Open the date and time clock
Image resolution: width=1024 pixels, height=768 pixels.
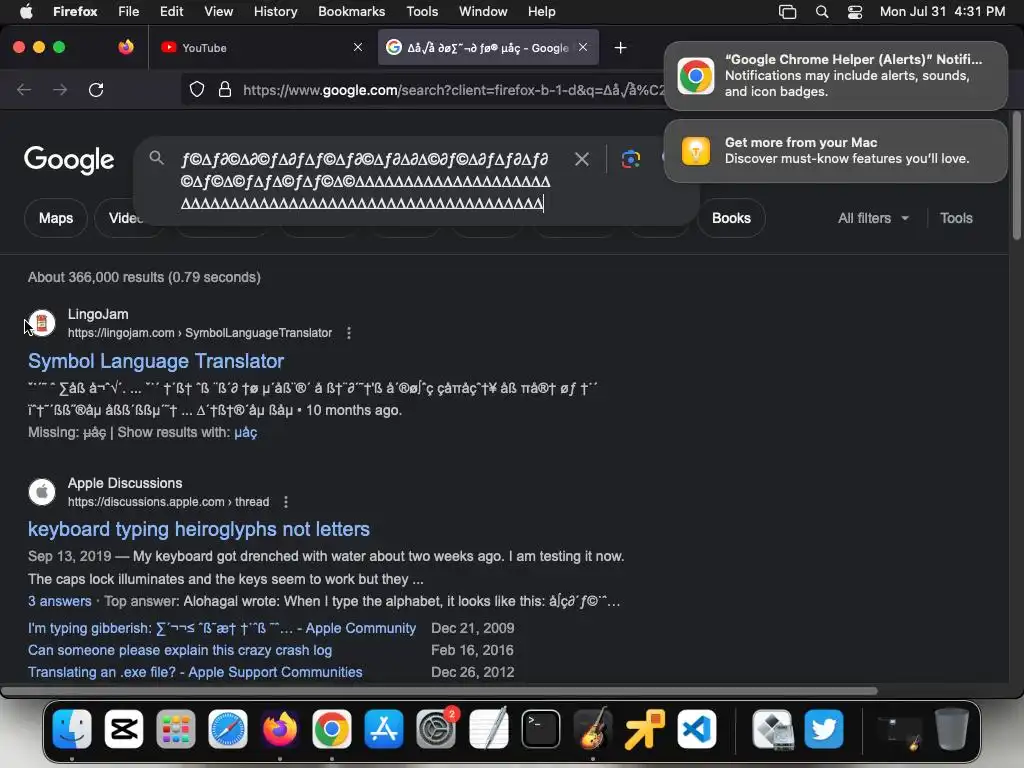coord(942,11)
